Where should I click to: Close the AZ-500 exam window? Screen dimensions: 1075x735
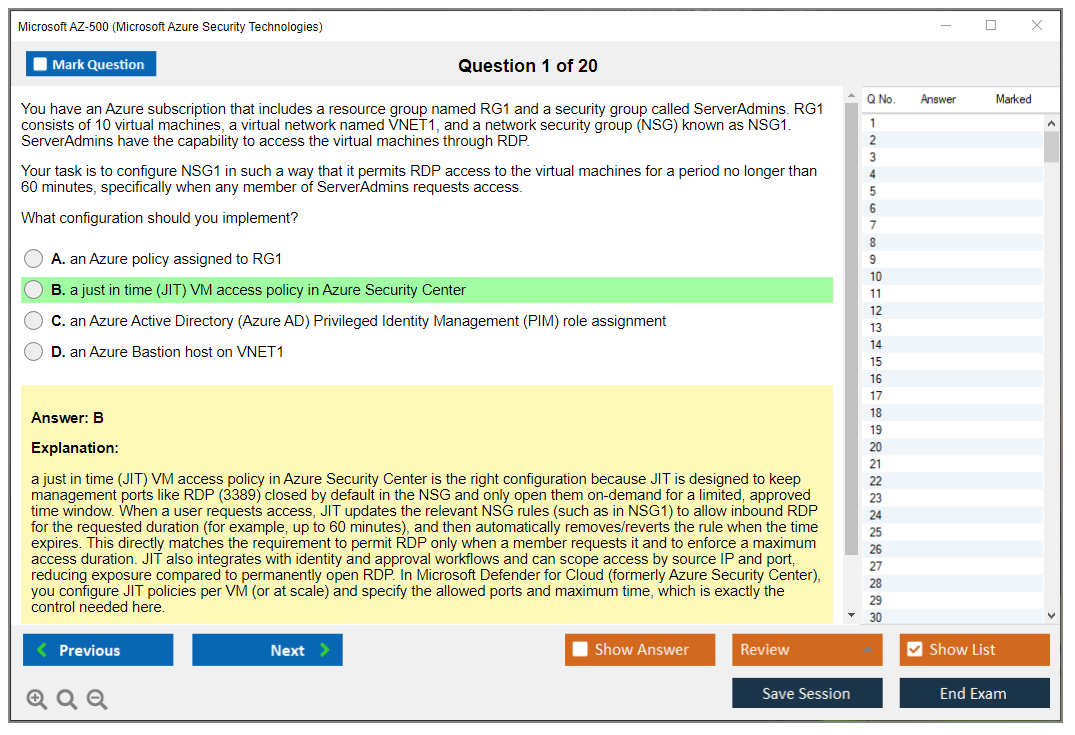(x=1037, y=26)
